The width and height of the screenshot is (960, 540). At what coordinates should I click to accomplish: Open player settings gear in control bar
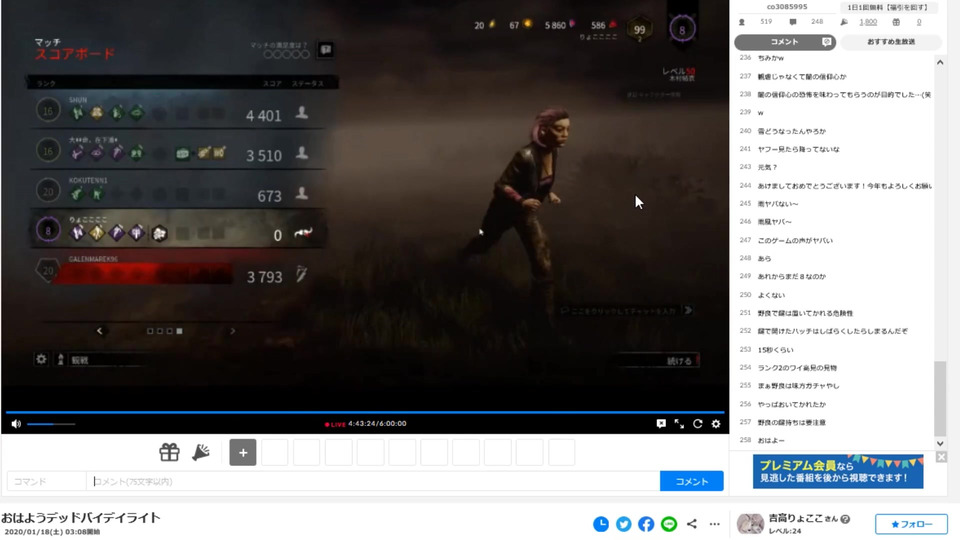(716, 424)
